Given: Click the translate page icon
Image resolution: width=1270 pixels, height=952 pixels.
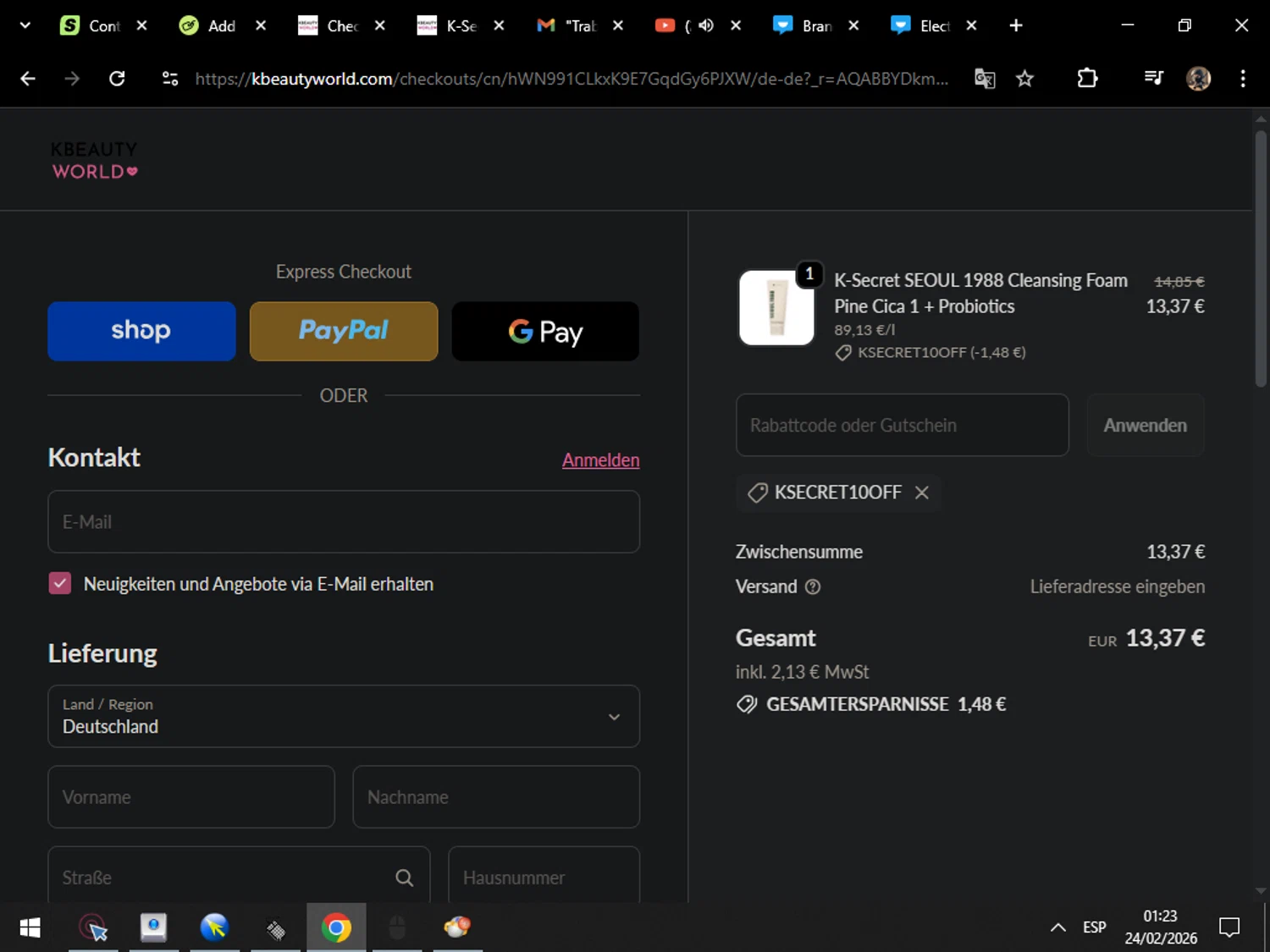Looking at the screenshot, I should tap(985, 79).
